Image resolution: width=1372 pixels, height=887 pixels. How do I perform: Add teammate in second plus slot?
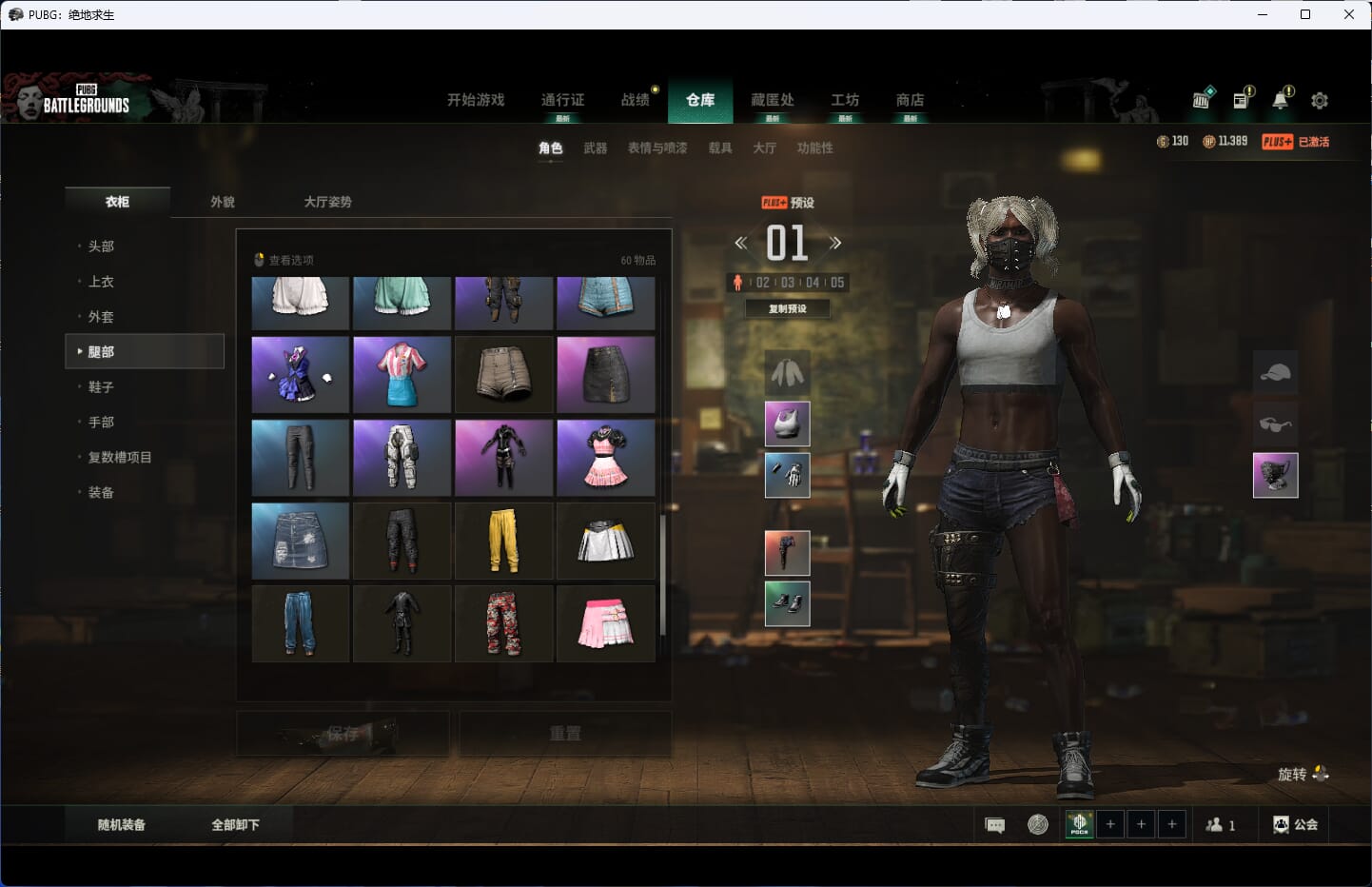pos(1141,824)
